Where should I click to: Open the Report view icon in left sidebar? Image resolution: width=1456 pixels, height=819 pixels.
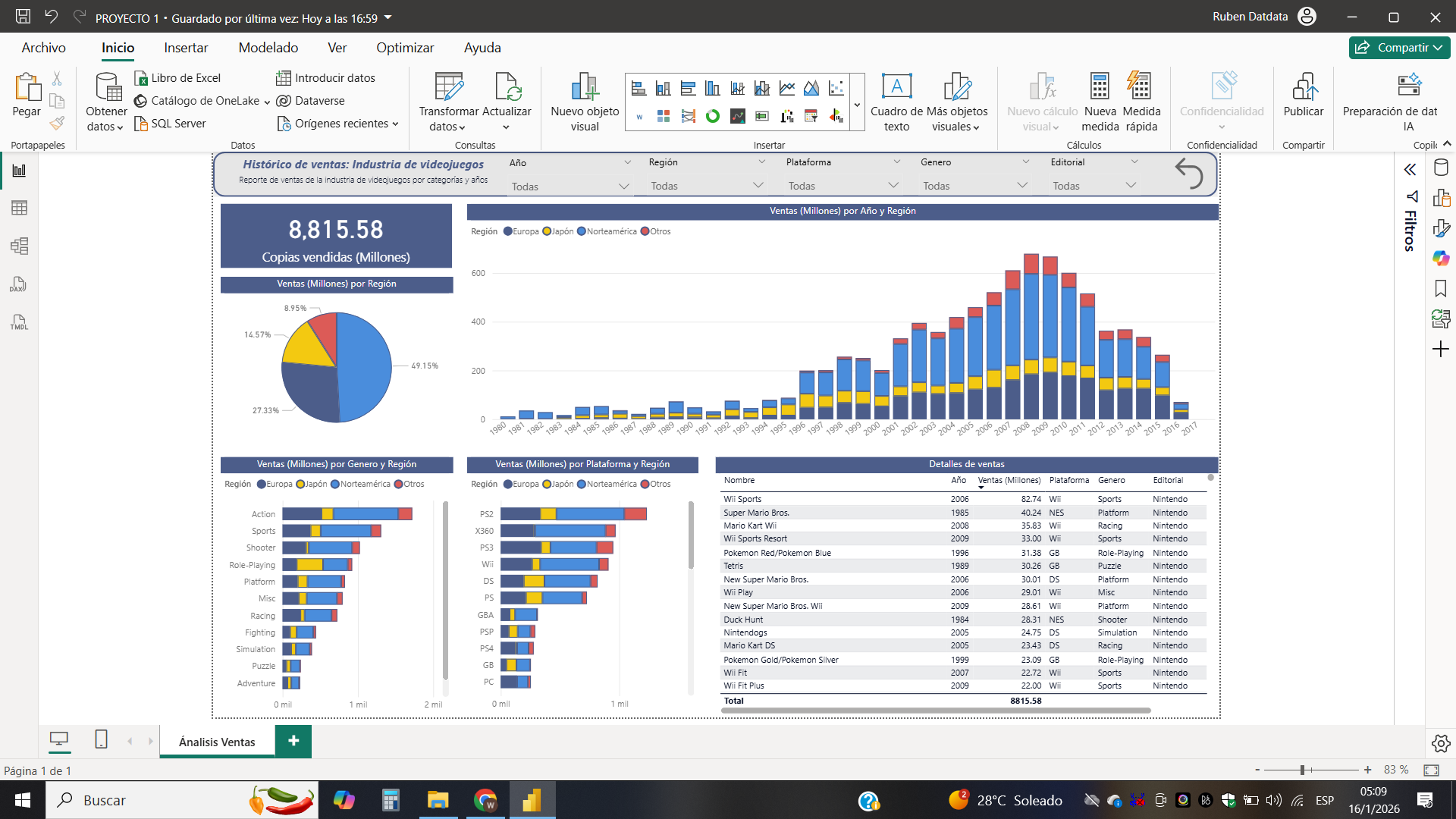click(19, 171)
